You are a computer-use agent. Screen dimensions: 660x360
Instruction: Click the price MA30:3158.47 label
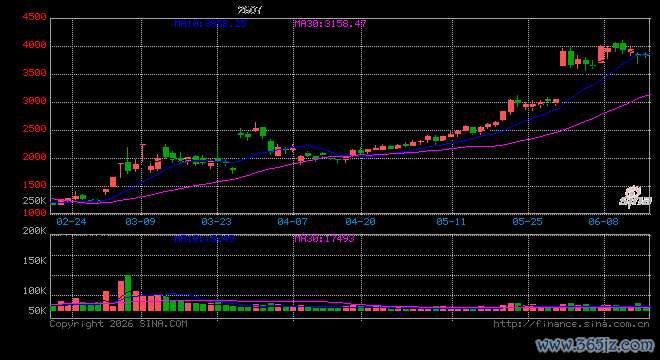pyautogui.click(x=330, y=24)
